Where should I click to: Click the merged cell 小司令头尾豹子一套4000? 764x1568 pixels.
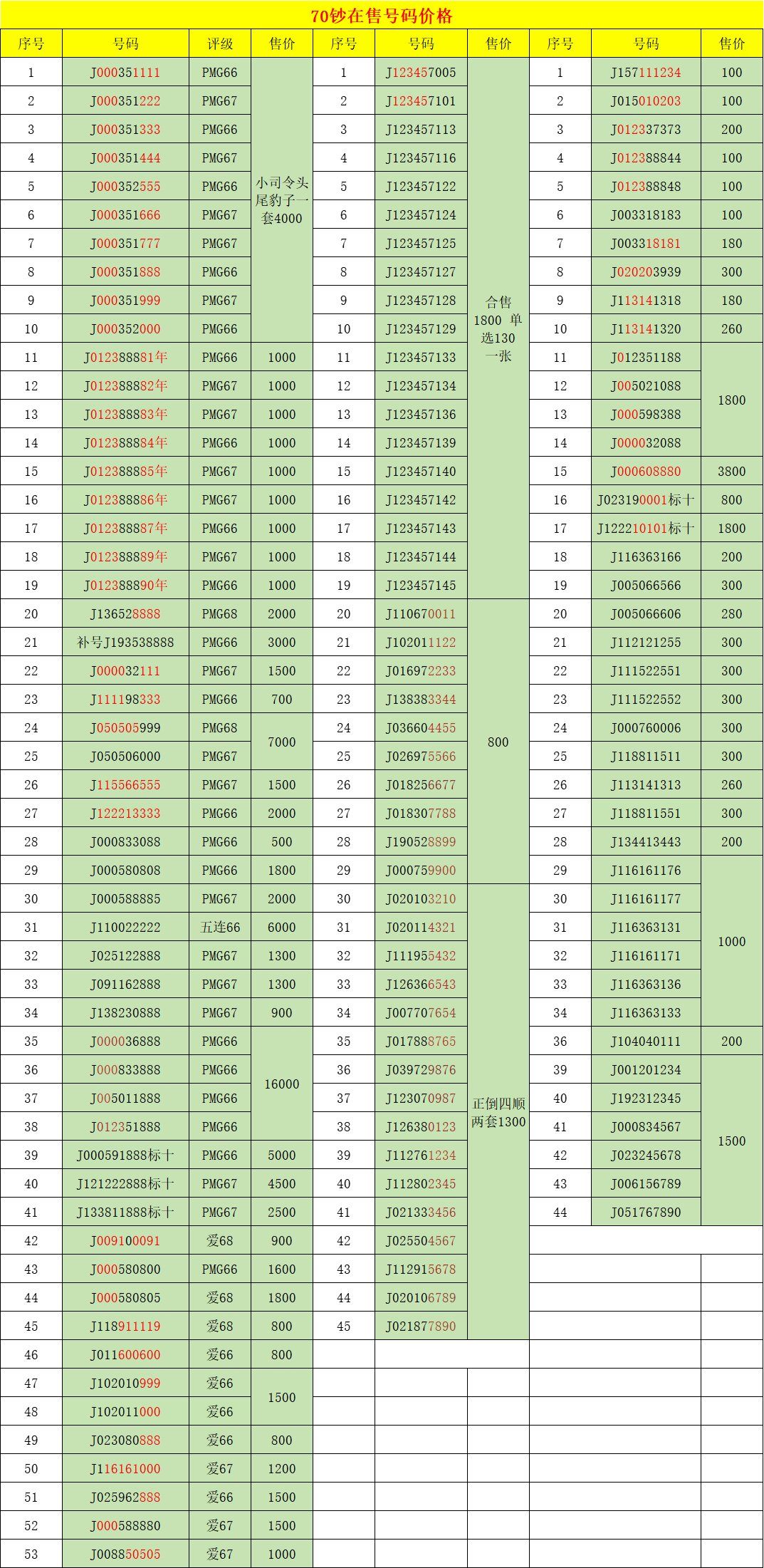click(282, 200)
